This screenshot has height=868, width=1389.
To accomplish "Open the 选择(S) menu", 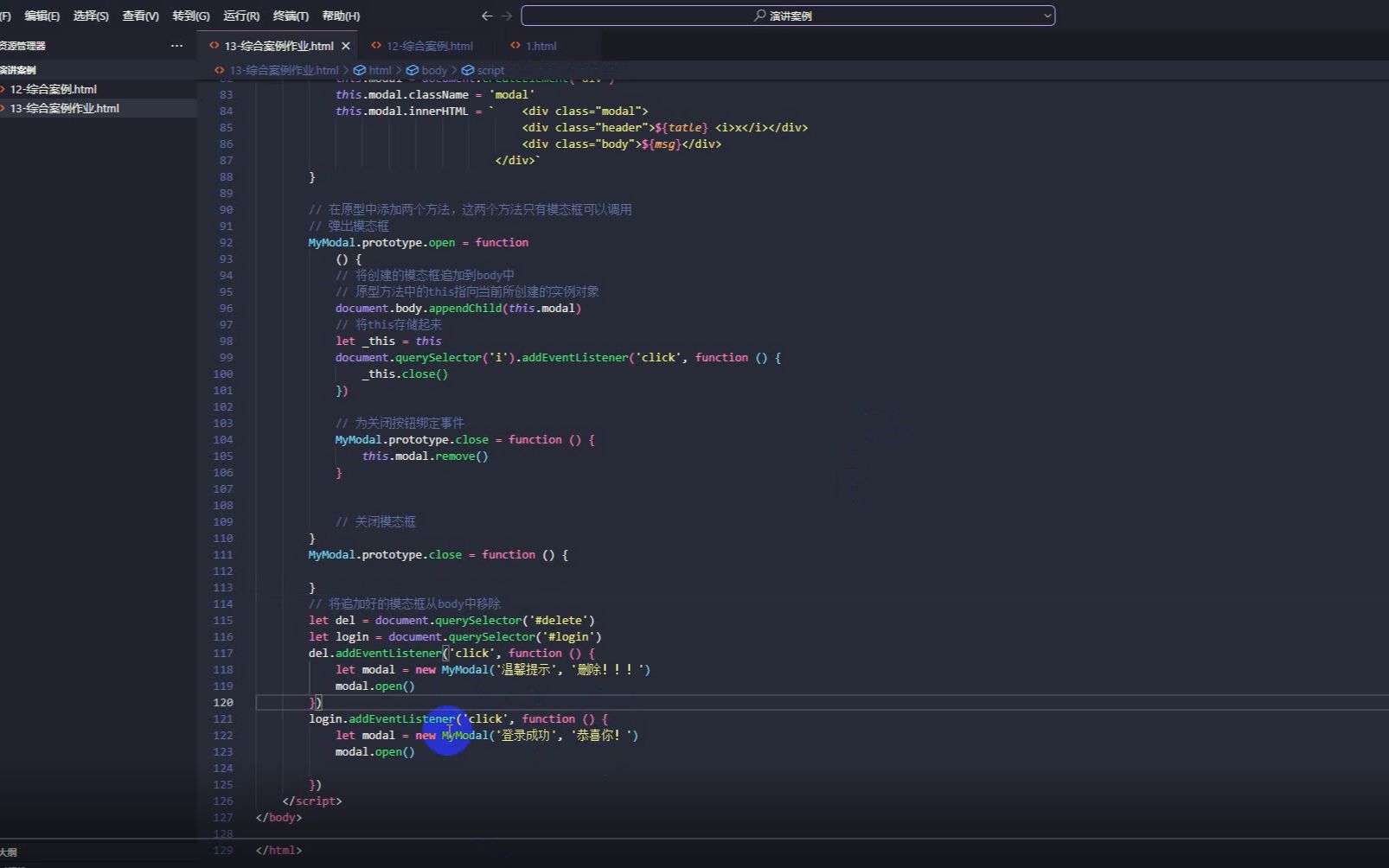I will coord(91,16).
